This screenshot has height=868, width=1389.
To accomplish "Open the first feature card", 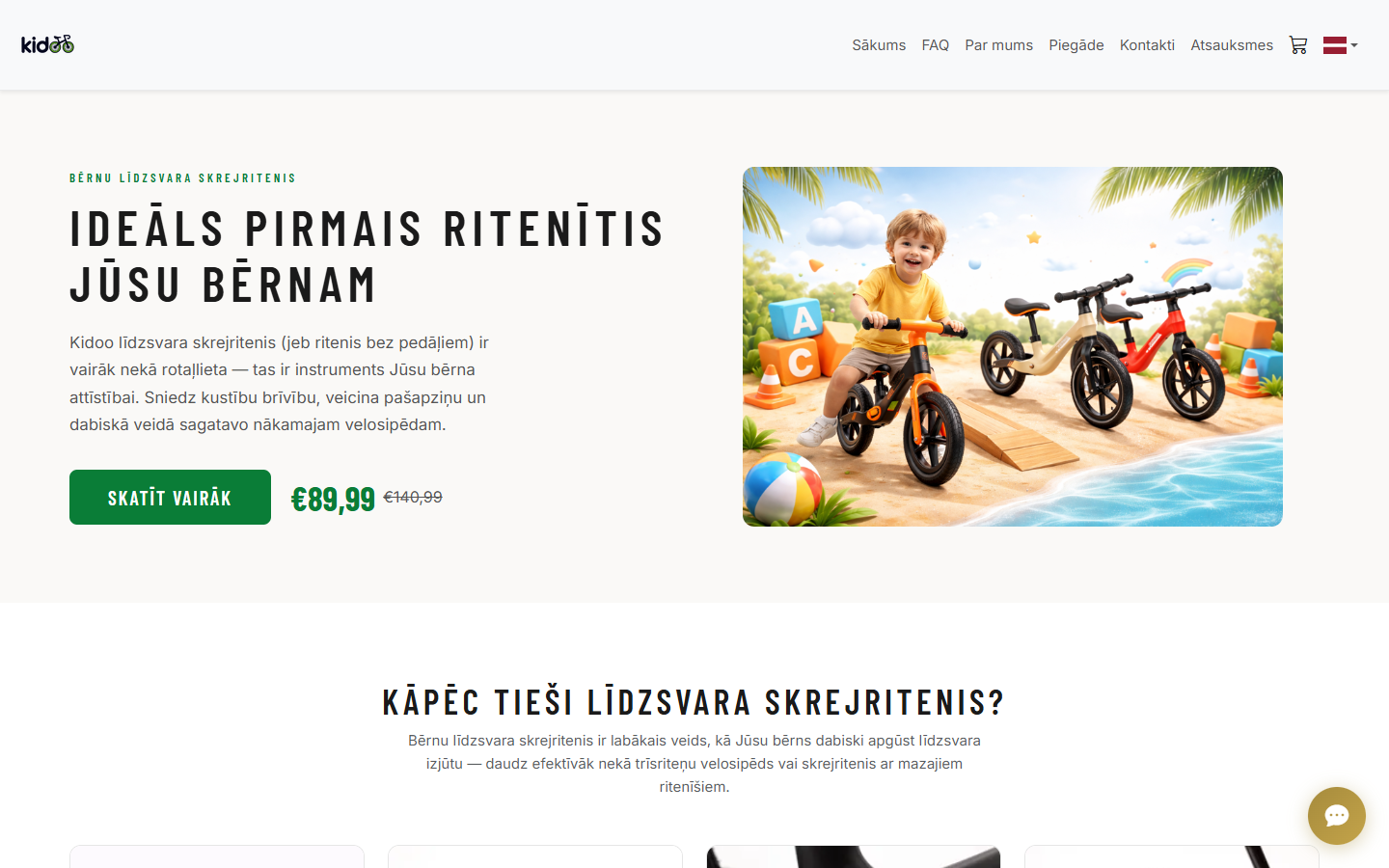I will [x=217, y=856].
